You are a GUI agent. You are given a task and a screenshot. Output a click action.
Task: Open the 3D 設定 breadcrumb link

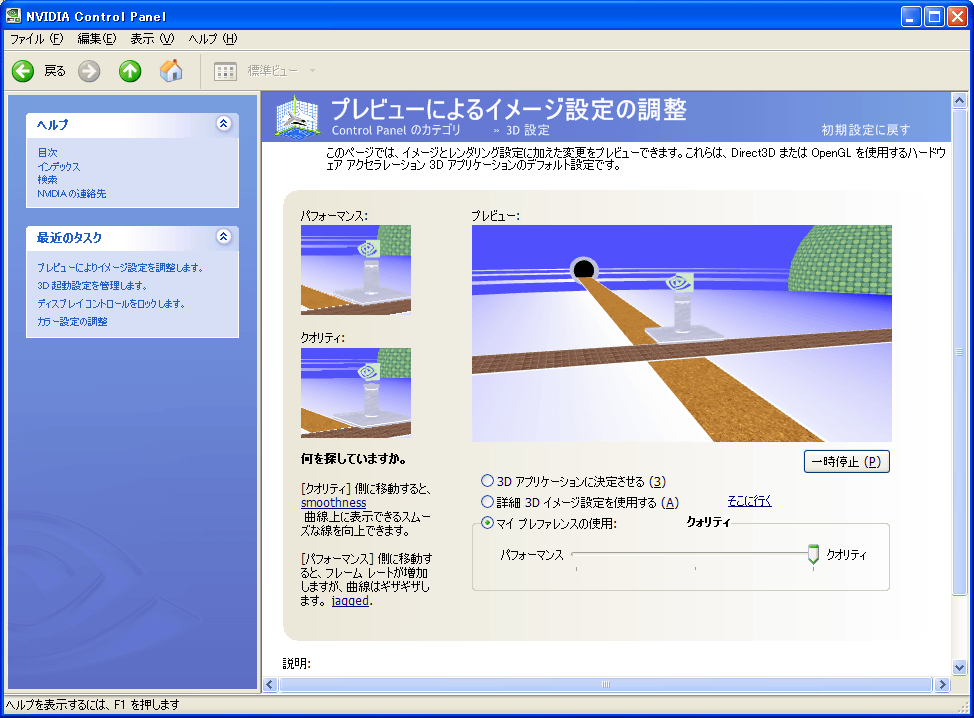click(x=528, y=130)
